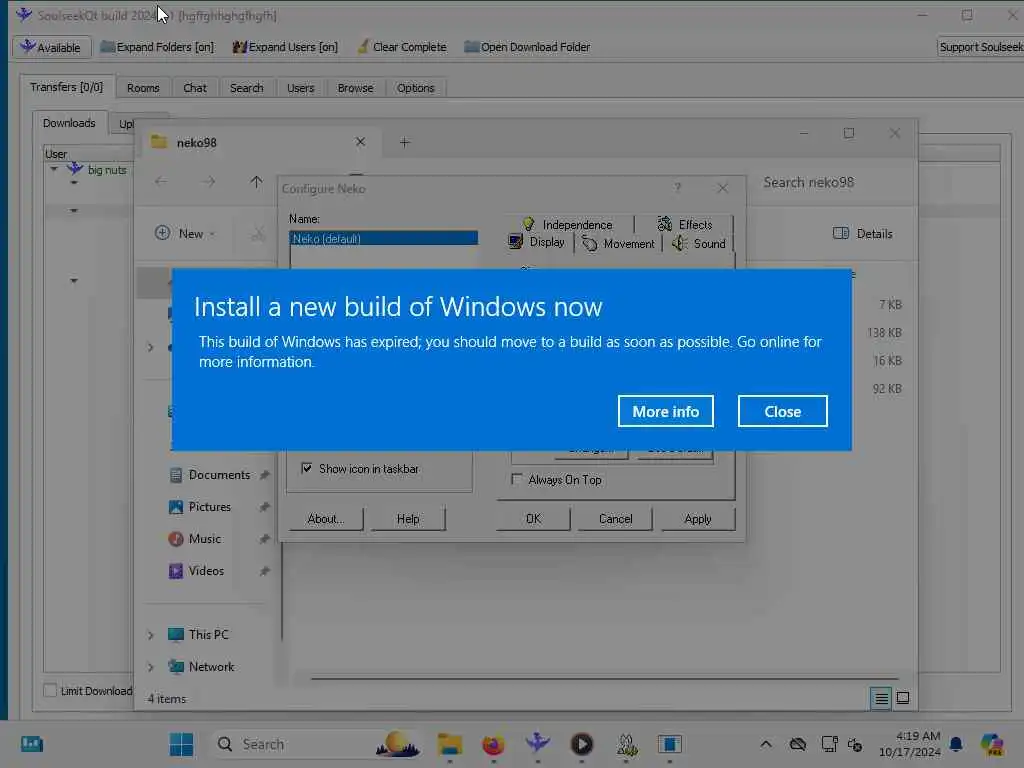This screenshot has height=768, width=1024.
Task: Open the New dropdown in File Explorer
Action: pyautogui.click(x=185, y=233)
